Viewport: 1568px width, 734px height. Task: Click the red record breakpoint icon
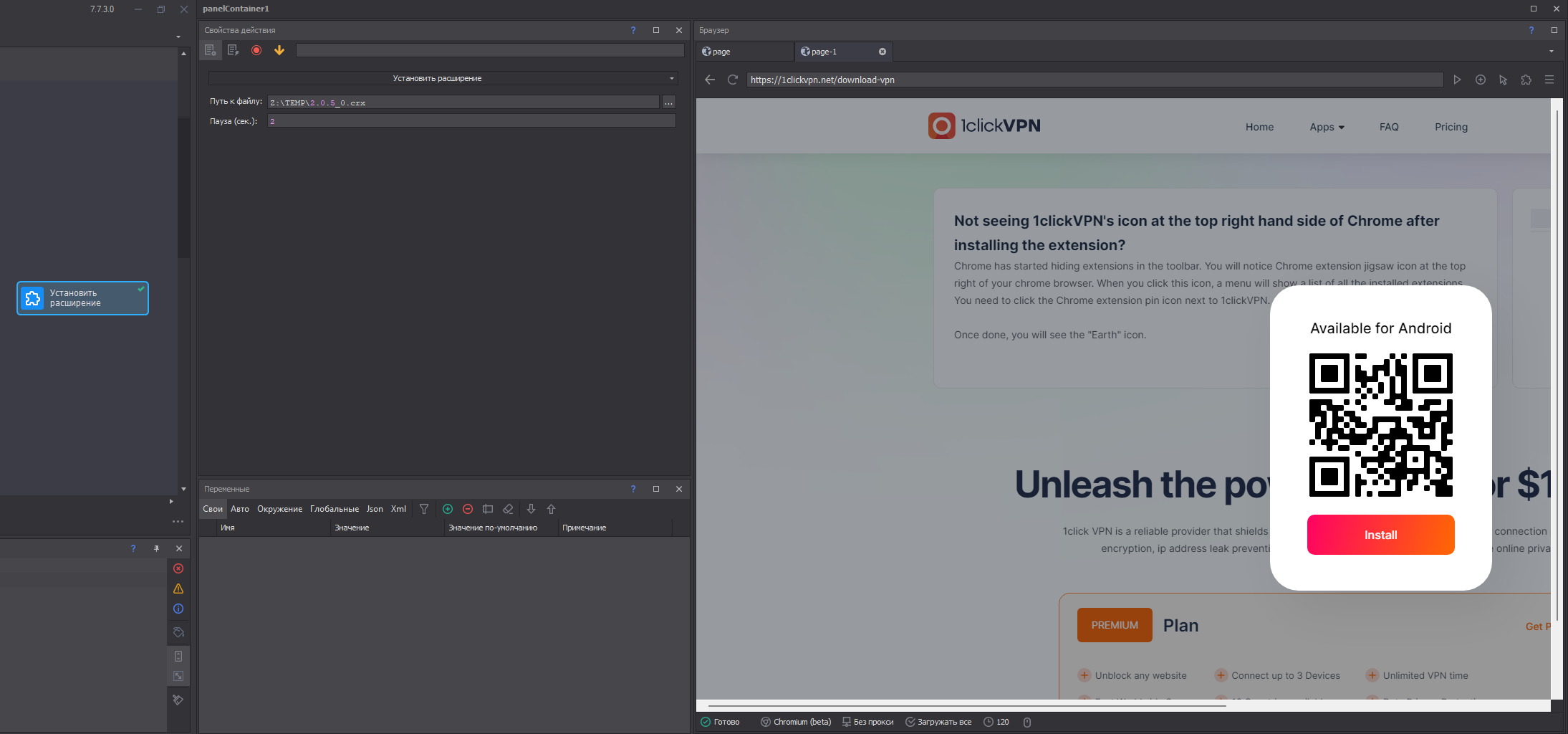tap(256, 50)
